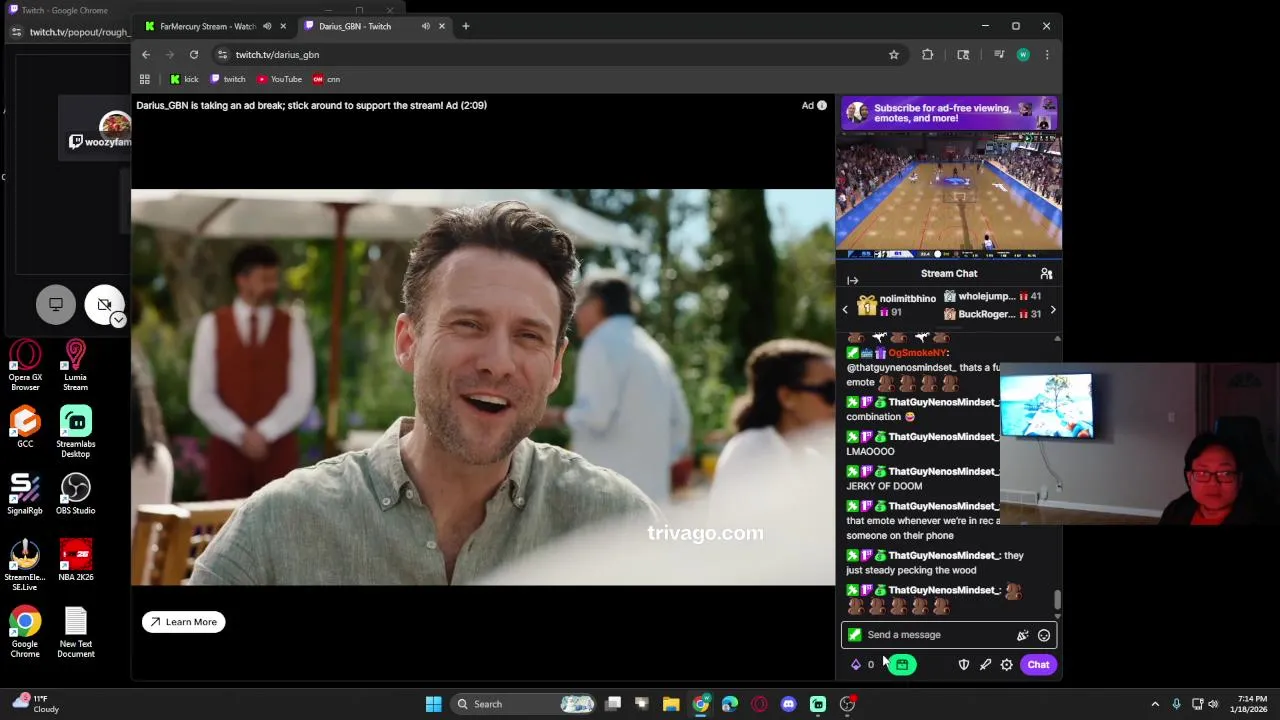Open the Windows Start menu

pyautogui.click(x=434, y=704)
